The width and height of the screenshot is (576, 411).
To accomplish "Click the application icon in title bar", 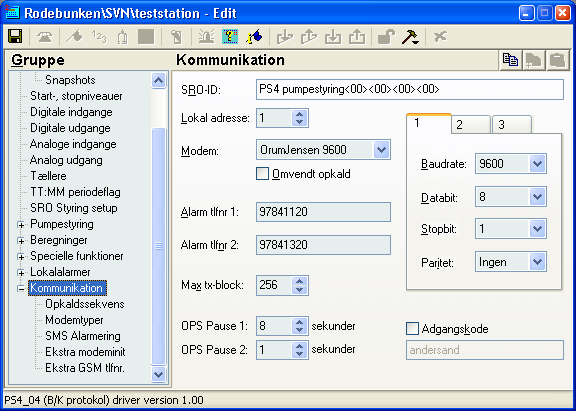I will (12, 13).
